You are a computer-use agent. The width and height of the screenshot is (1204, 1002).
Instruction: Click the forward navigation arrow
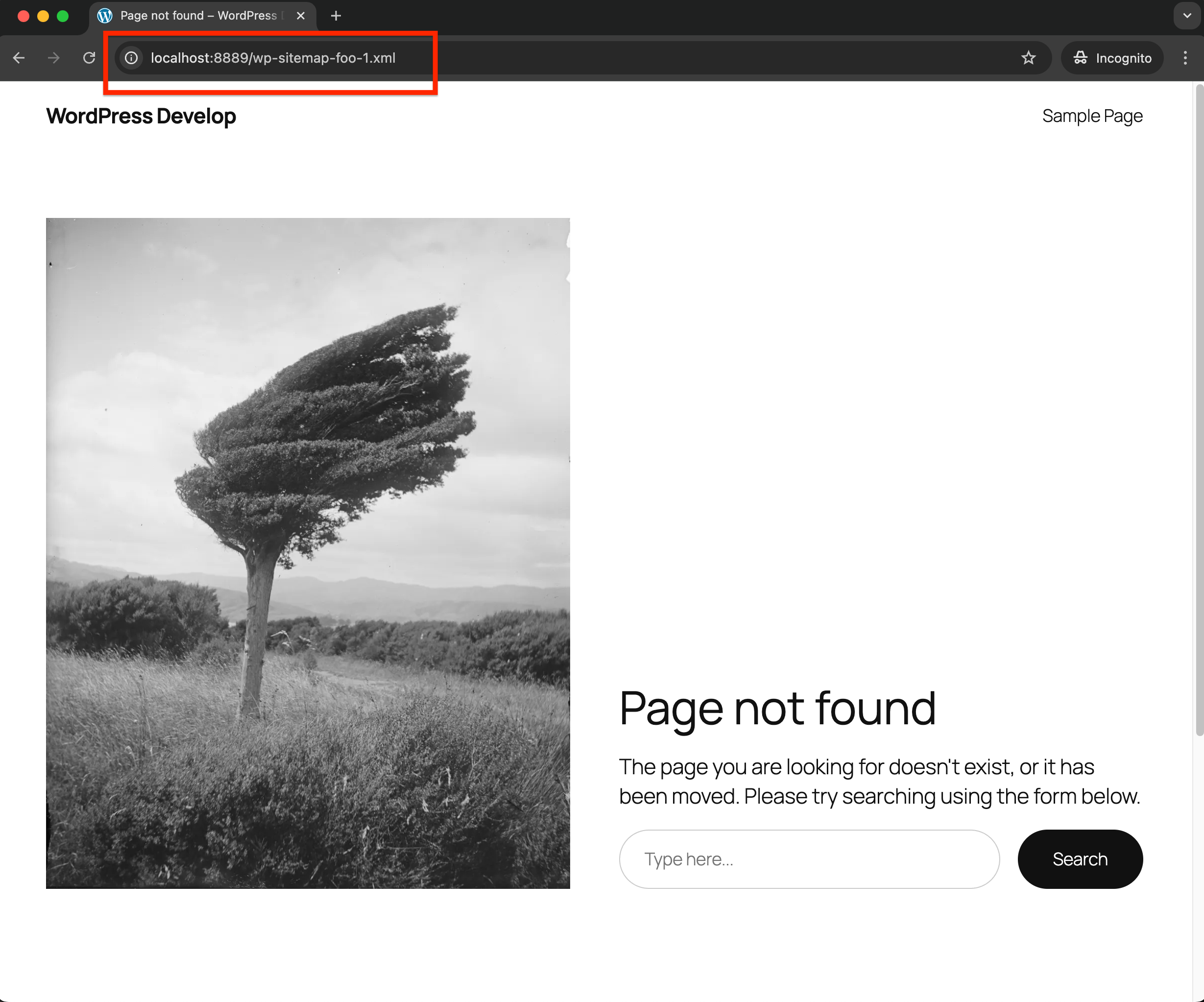[x=53, y=58]
